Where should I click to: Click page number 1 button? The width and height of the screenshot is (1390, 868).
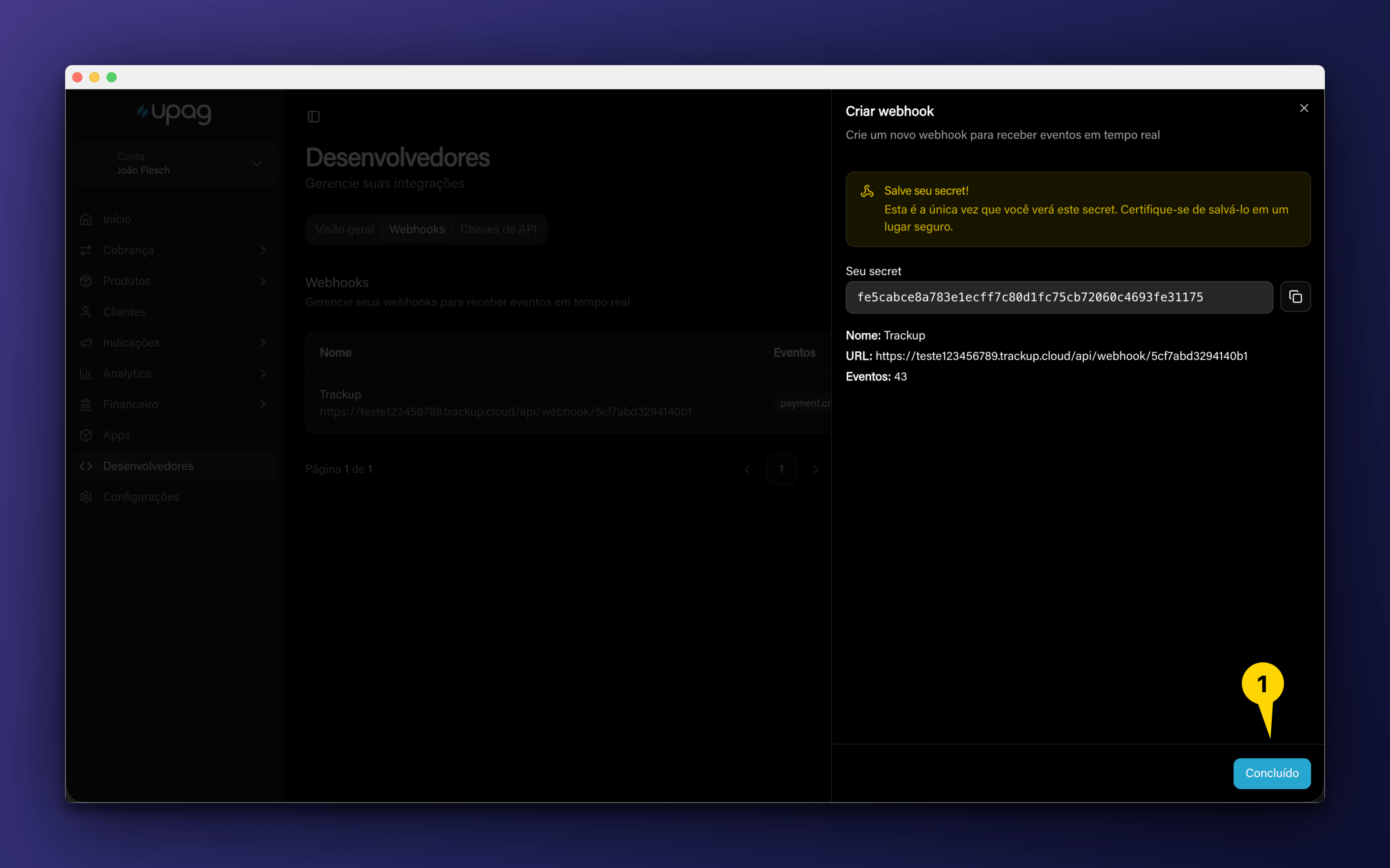click(x=781, y=469)
